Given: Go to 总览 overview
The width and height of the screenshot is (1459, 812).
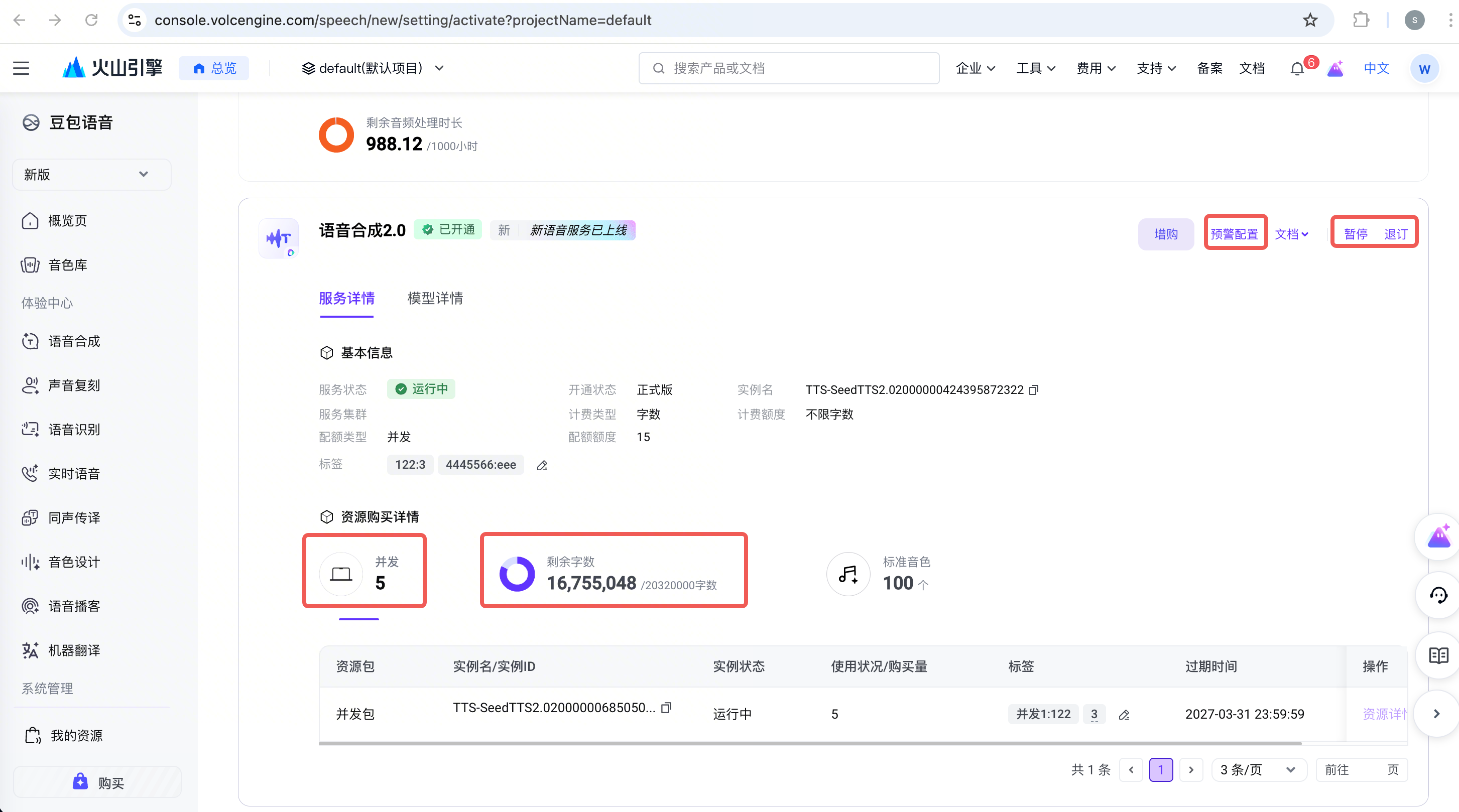Looking at the screenshot, I should pyautogui.click(x=214, y=69).
